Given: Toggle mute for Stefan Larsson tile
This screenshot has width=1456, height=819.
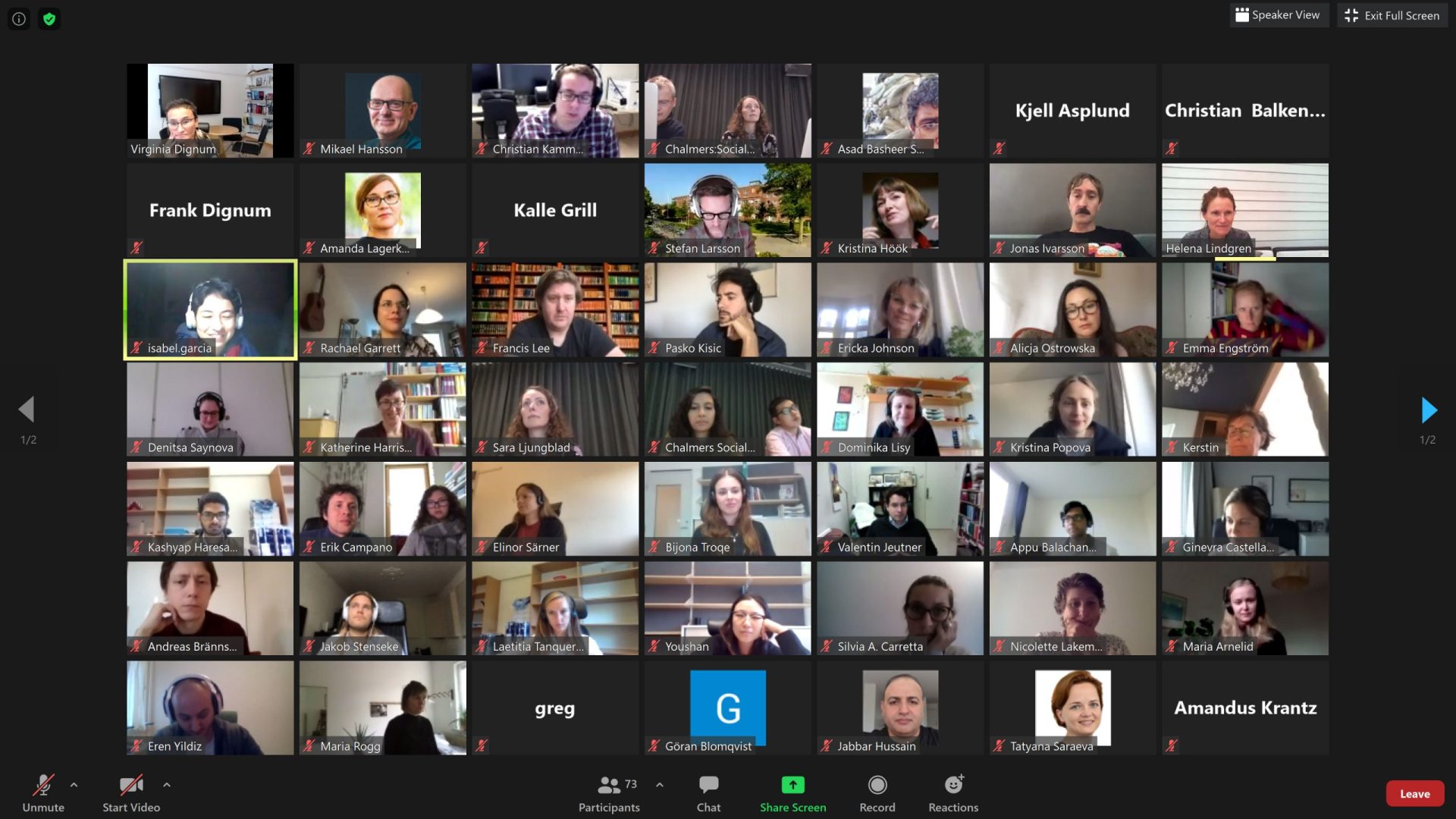Looking at the screenshot, I should 654,248.
